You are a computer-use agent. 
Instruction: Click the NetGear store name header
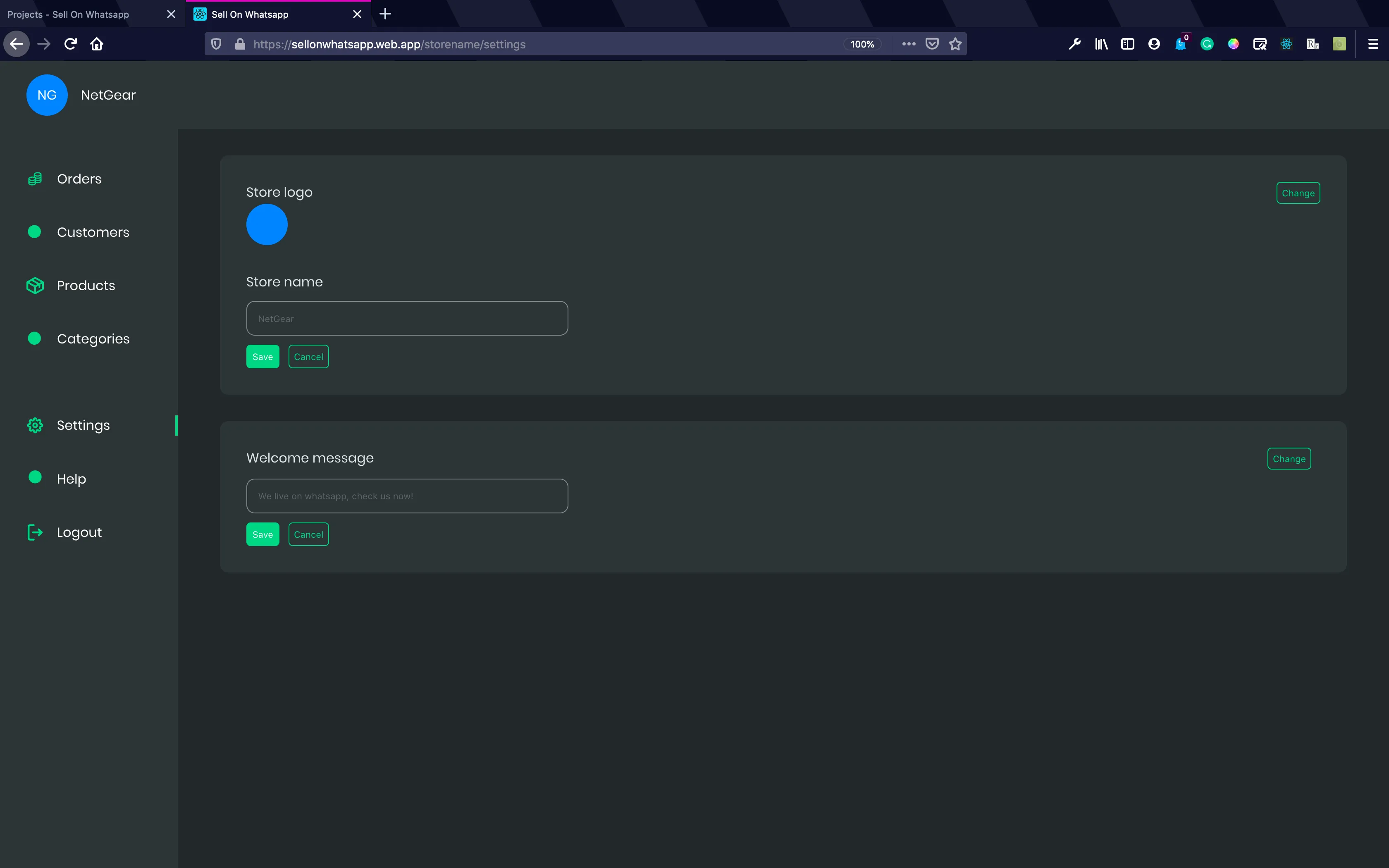pyautogui.click(x=108, y=95)
